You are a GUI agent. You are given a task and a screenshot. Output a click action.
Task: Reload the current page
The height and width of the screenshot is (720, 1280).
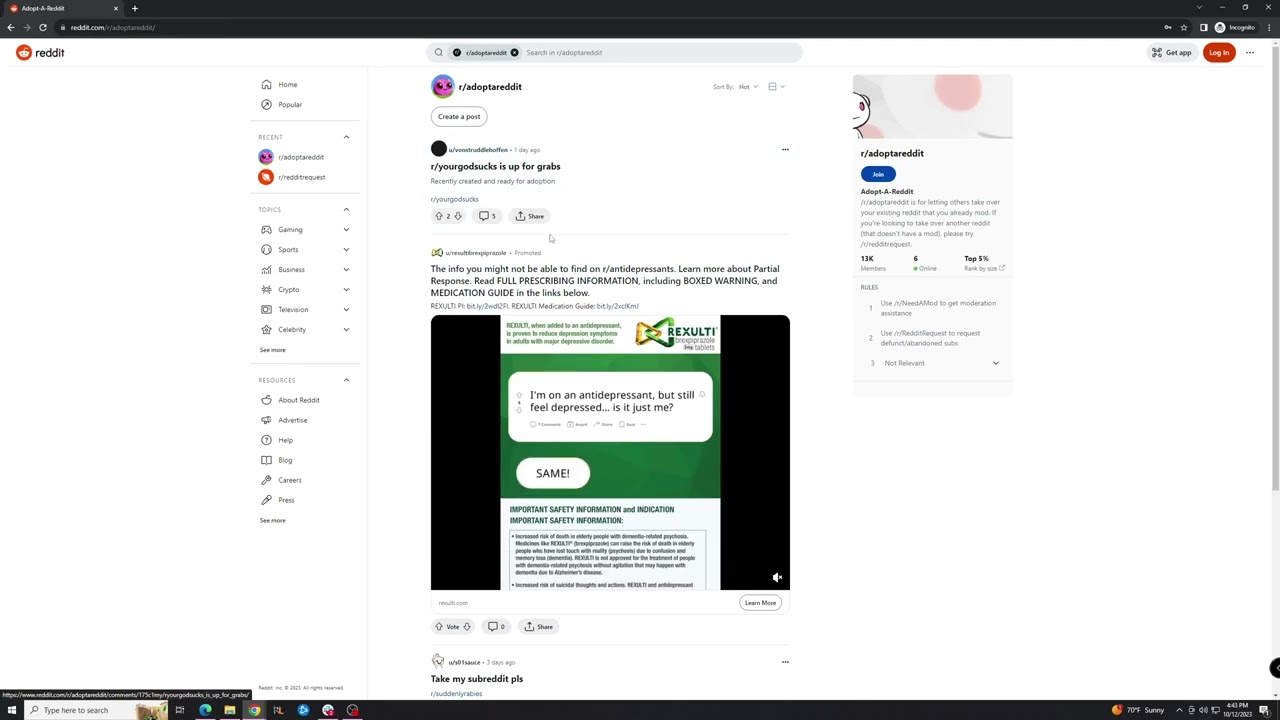tap(43, 27)
